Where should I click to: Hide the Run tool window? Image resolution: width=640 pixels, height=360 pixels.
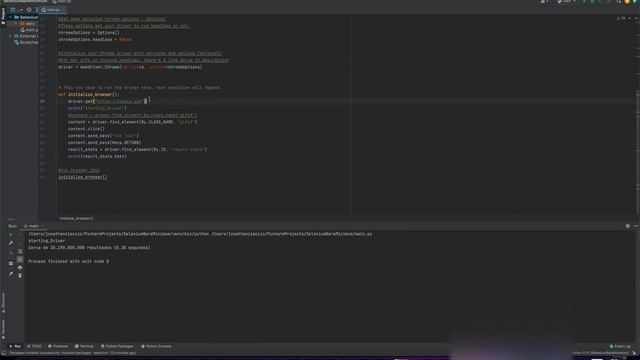636,226
